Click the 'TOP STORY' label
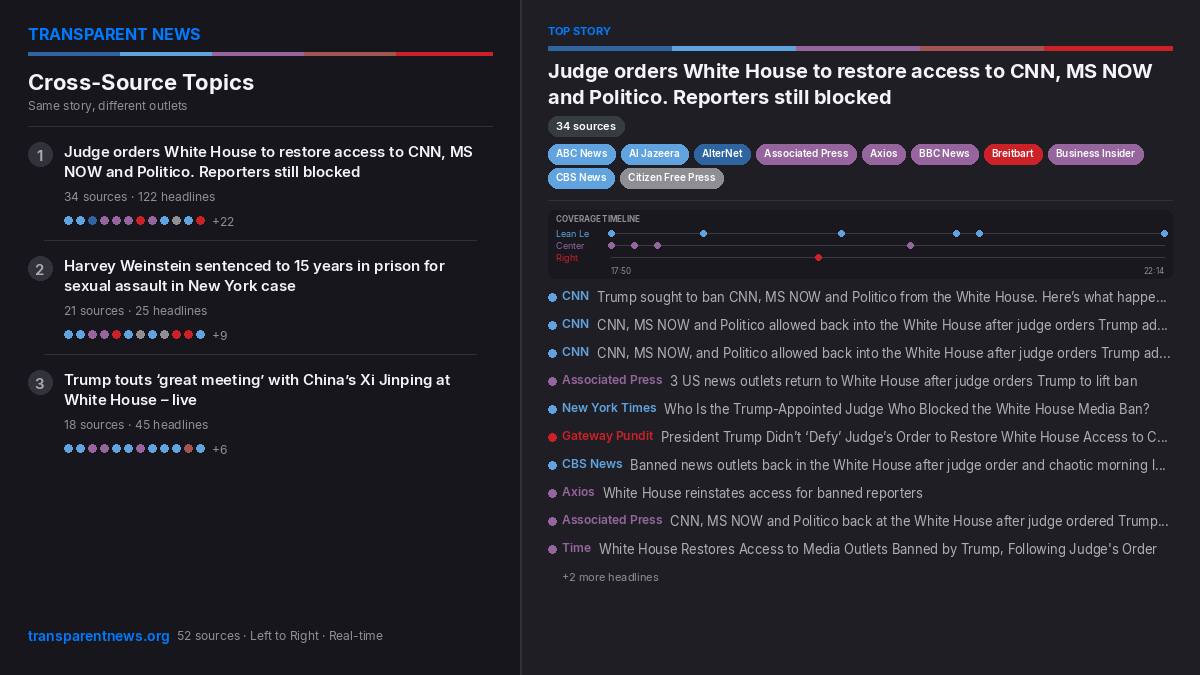 (x=579, y=32)
